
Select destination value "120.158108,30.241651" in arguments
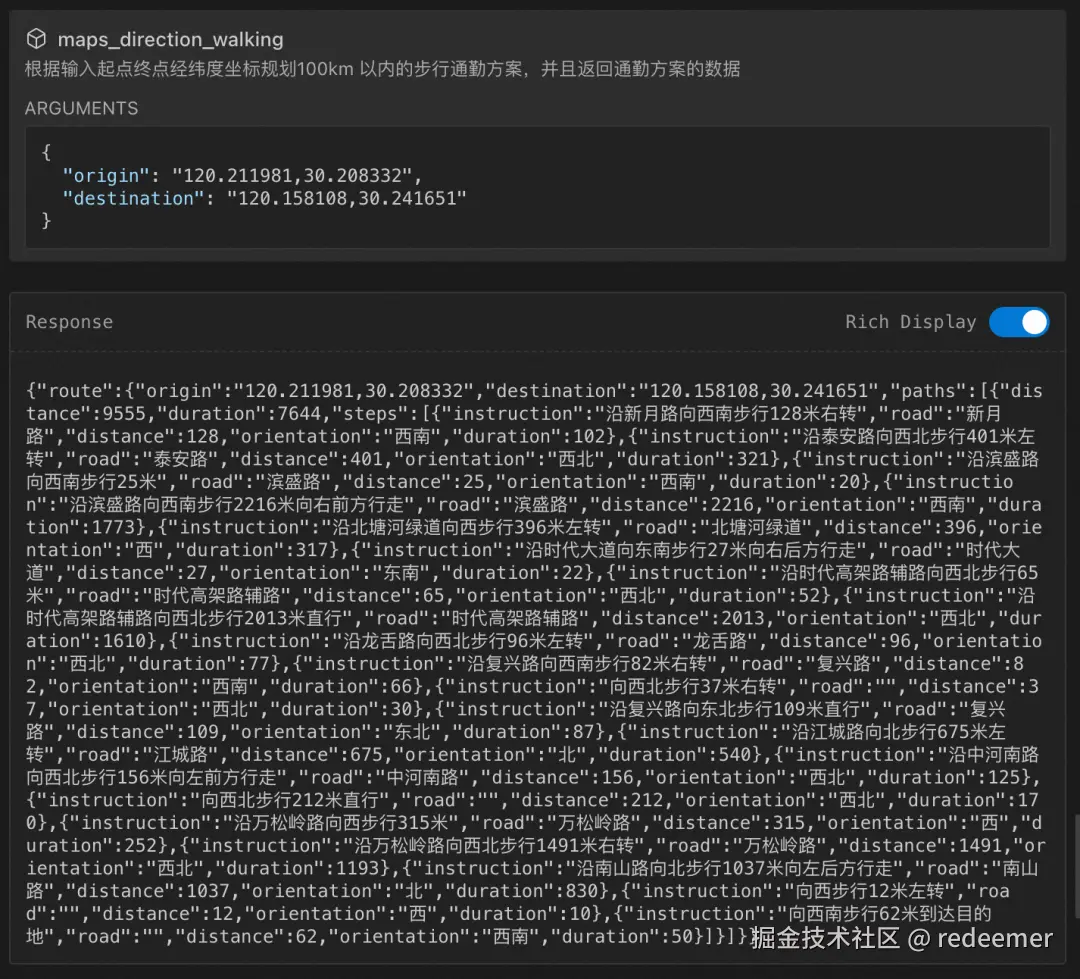click(x=346, y=198)
